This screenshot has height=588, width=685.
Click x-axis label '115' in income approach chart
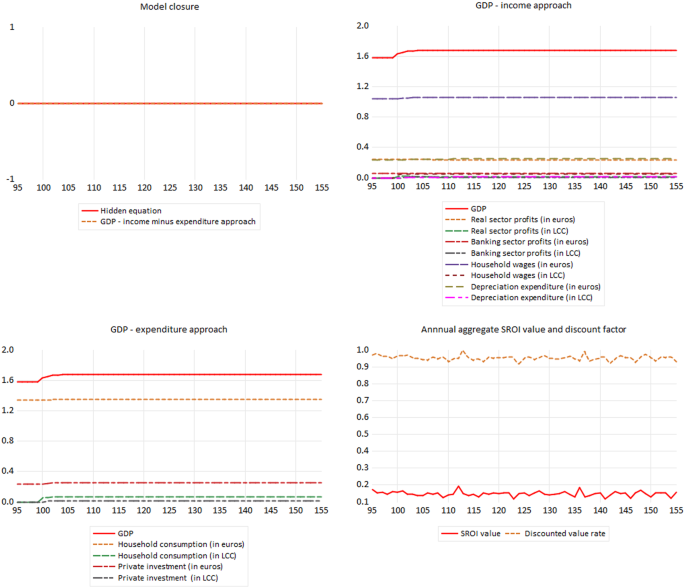pyautogui.click(x=474, y=186)
